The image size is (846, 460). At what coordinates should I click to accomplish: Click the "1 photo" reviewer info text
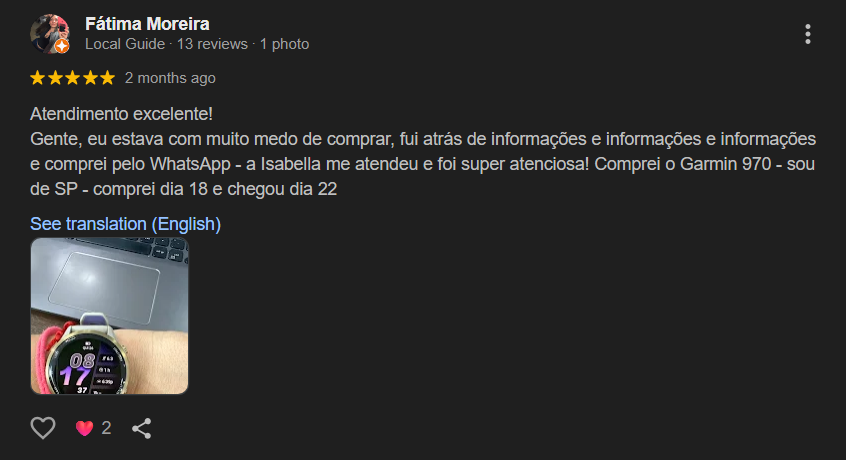pos(285,44)
